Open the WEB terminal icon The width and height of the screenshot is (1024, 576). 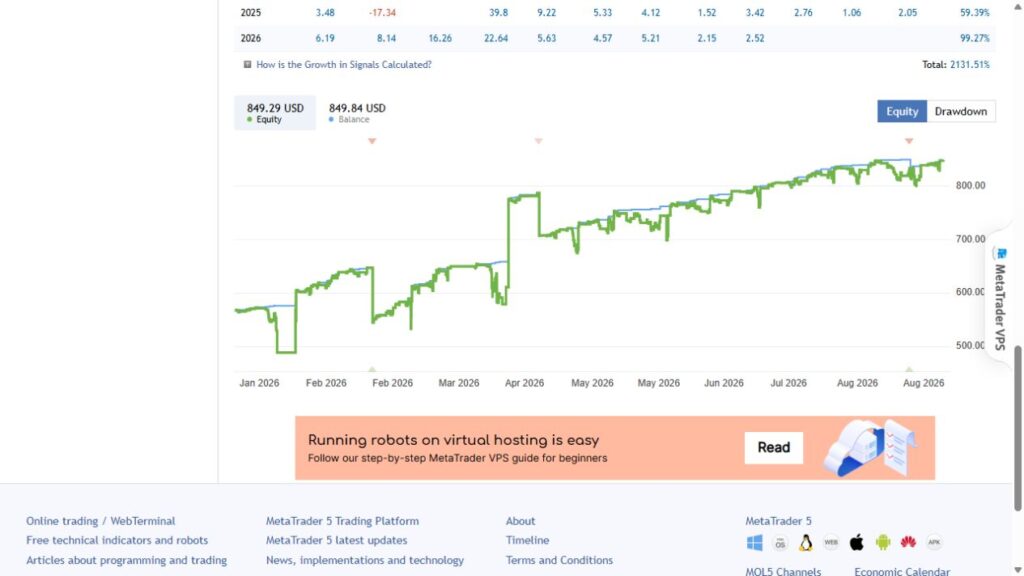[831, 542]
